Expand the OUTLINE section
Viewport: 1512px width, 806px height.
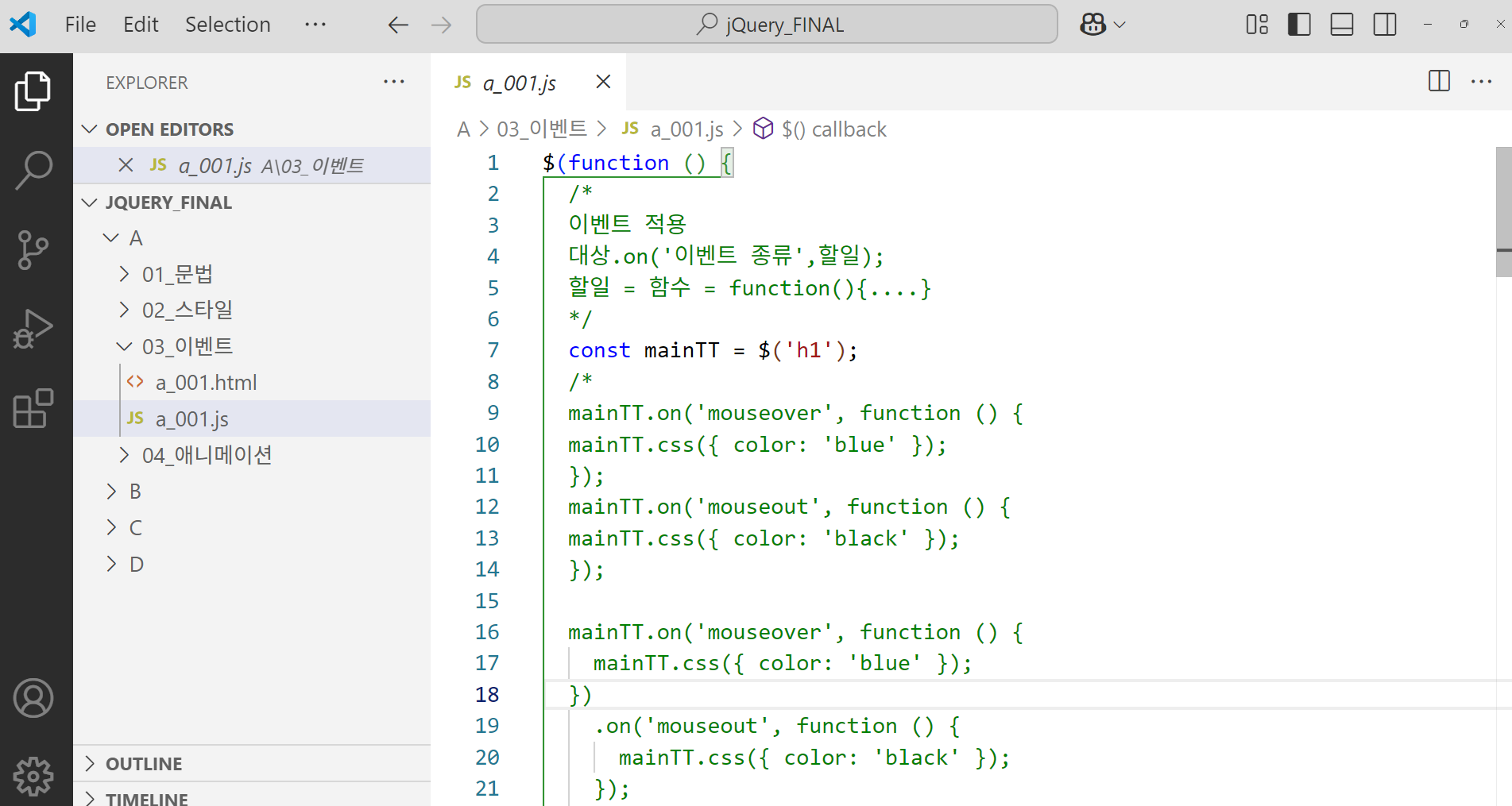click(x=144, y=764)
